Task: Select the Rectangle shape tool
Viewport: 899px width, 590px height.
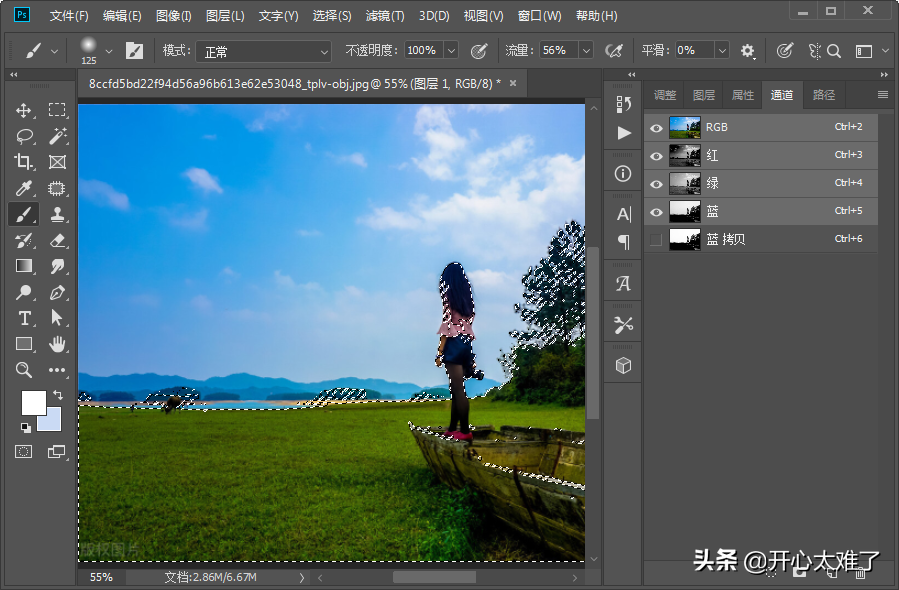Action: pos(24,344)
